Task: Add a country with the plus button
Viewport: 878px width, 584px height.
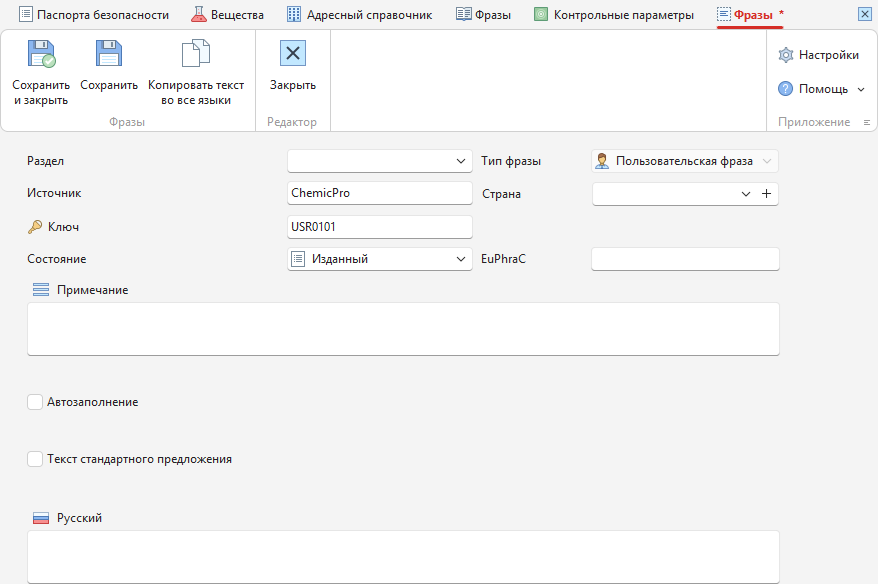Action: click(767, 194)
